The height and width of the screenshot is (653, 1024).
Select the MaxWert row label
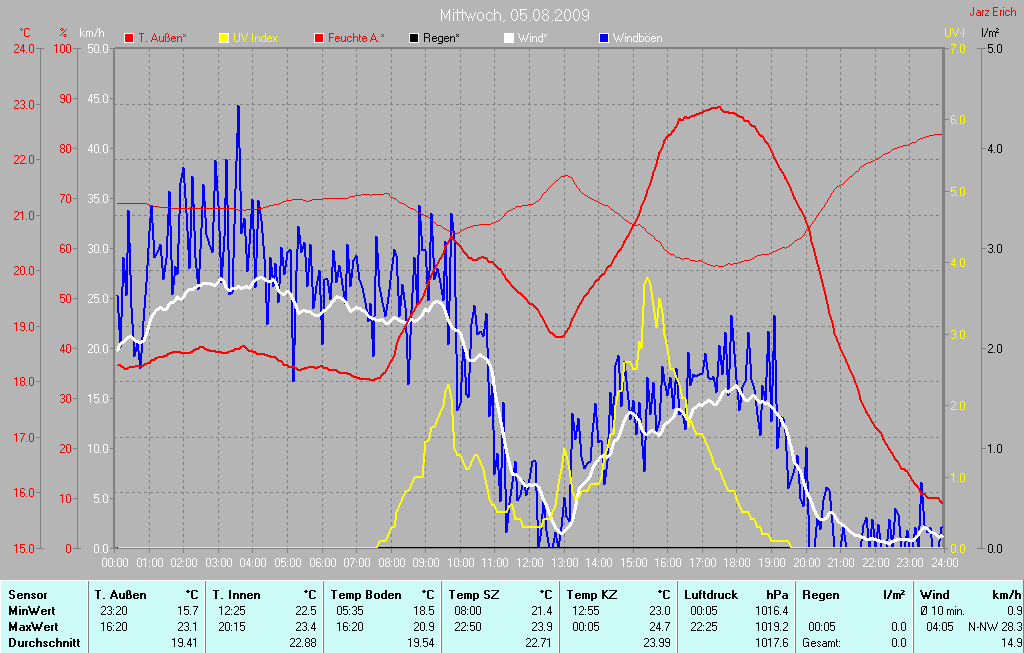click(x=32, y=627)
